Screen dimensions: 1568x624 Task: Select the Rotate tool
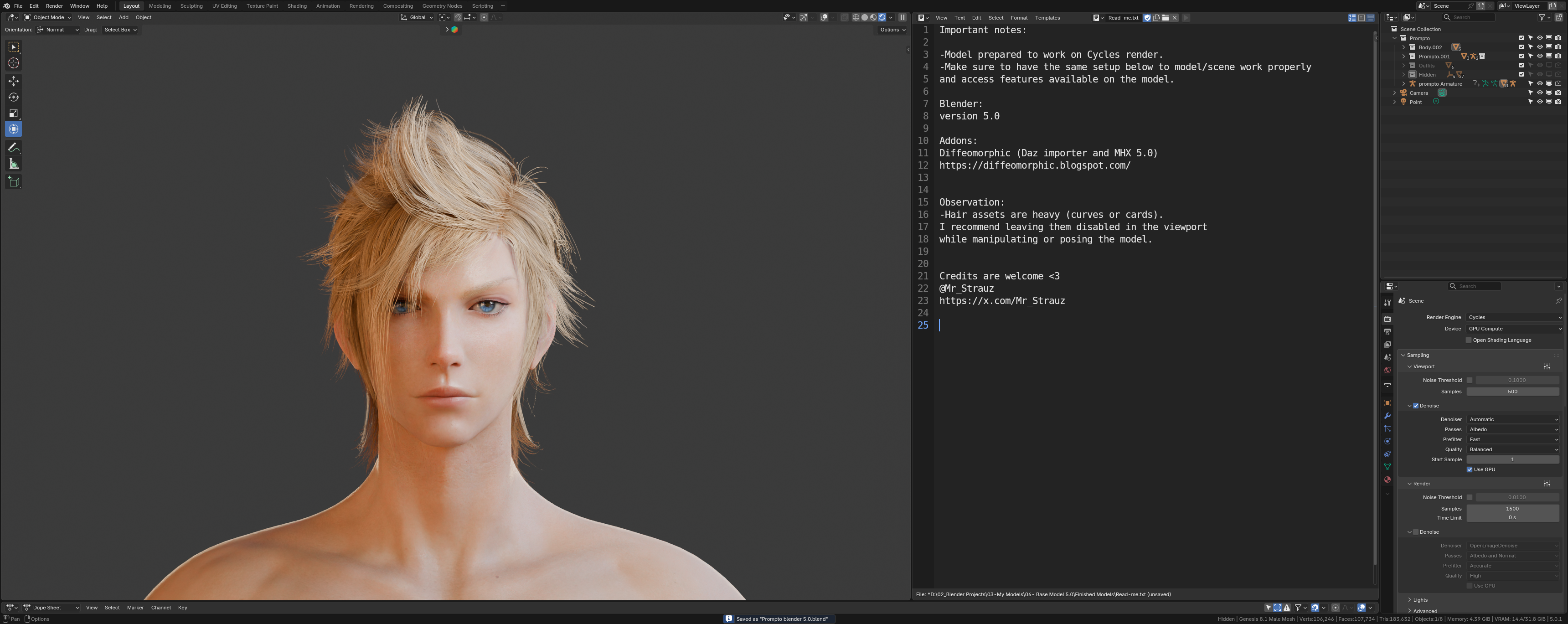[x=13, y=98]
